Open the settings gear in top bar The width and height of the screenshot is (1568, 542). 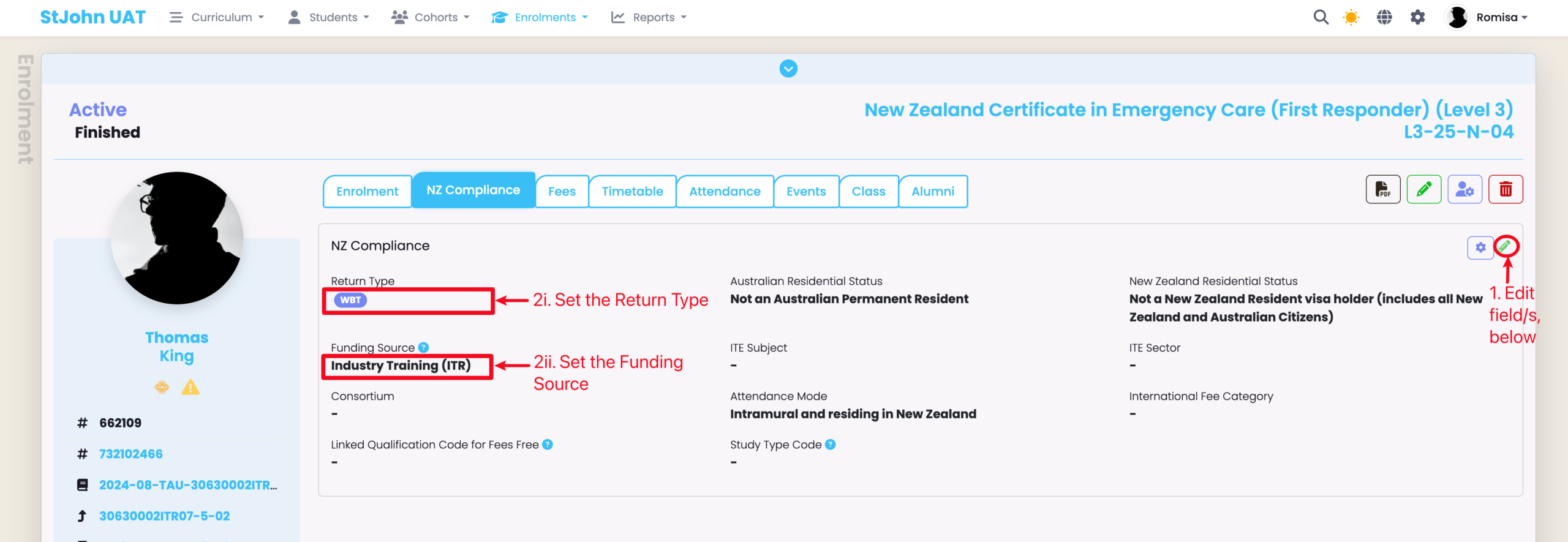[x=1418, y=17]
